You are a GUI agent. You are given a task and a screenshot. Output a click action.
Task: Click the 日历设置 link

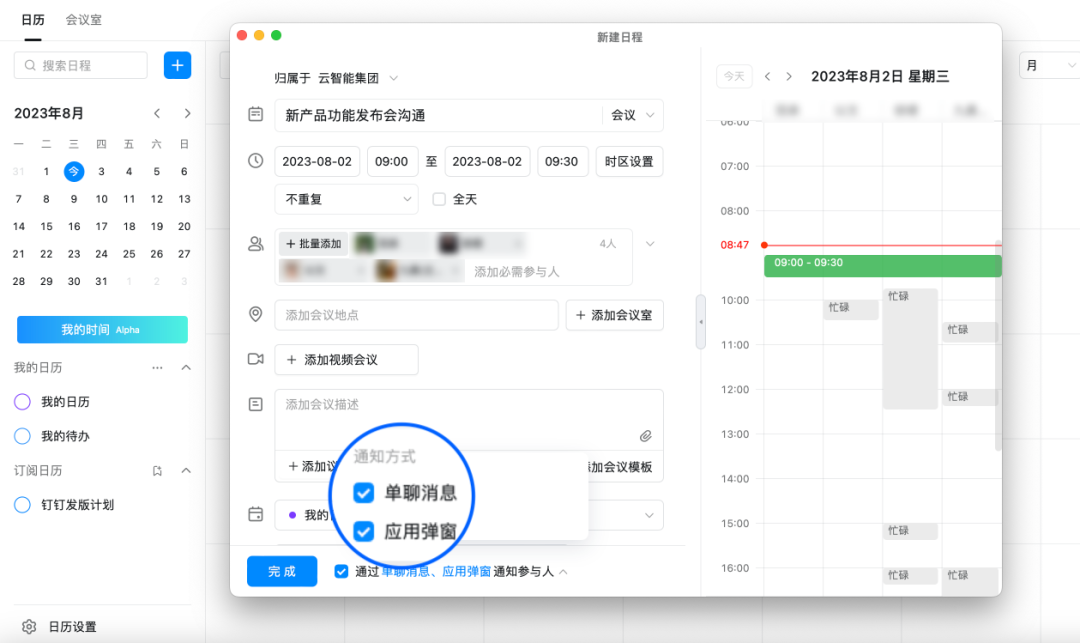coord(72,626)
